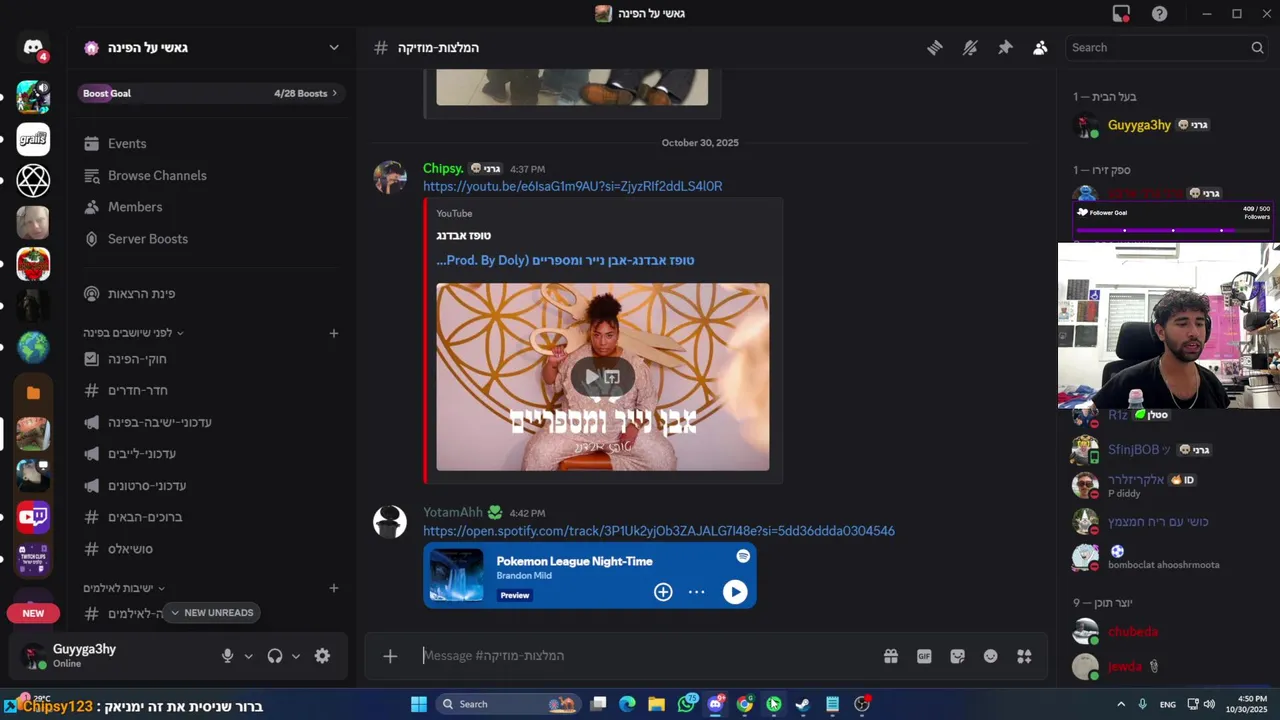Open Spotify embed more options

tap(697, 592)
